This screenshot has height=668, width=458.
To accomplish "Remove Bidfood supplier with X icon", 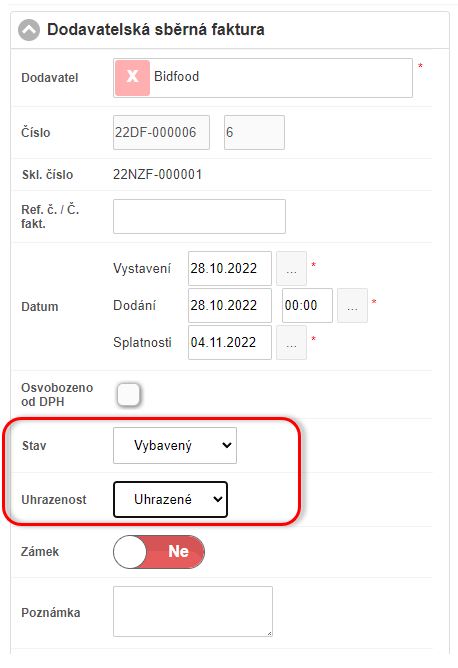I will coord(133,78).
